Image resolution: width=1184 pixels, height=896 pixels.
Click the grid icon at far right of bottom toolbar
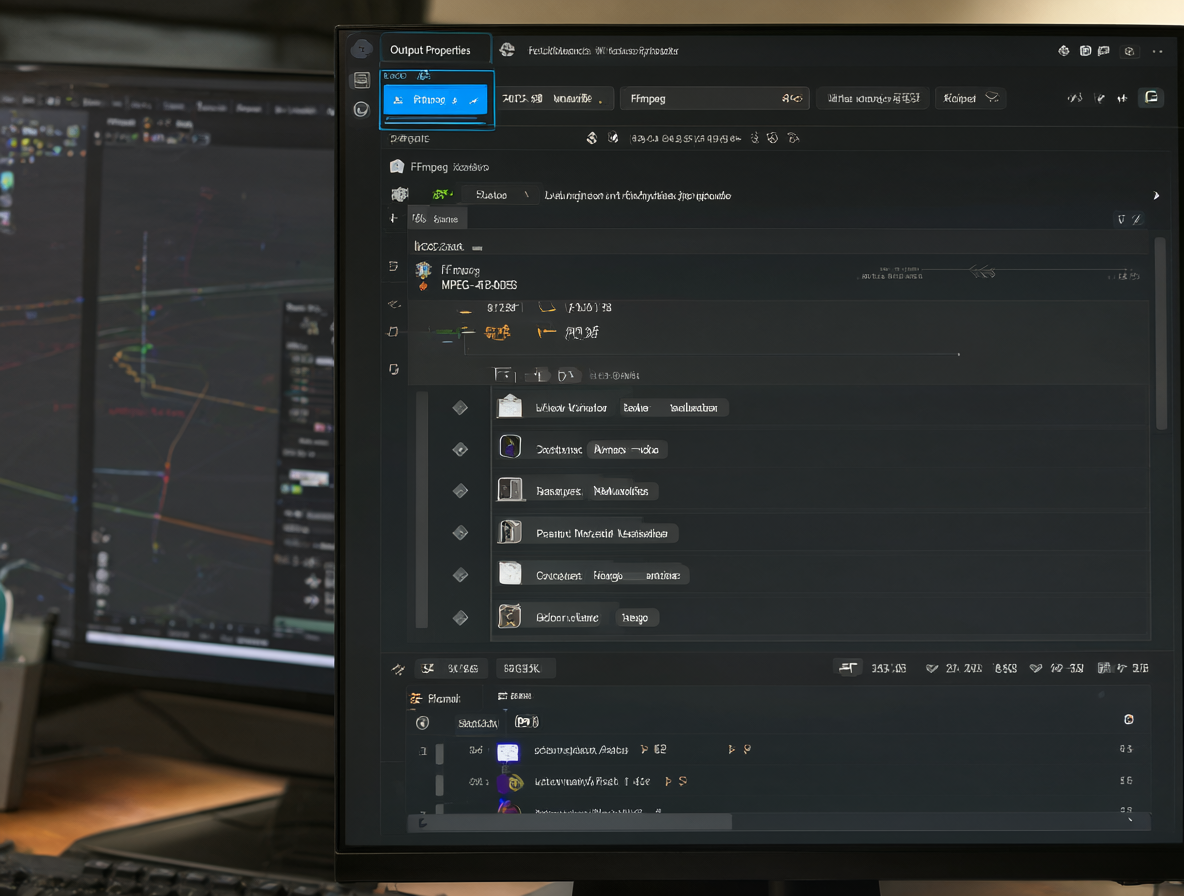point(1104,668)
